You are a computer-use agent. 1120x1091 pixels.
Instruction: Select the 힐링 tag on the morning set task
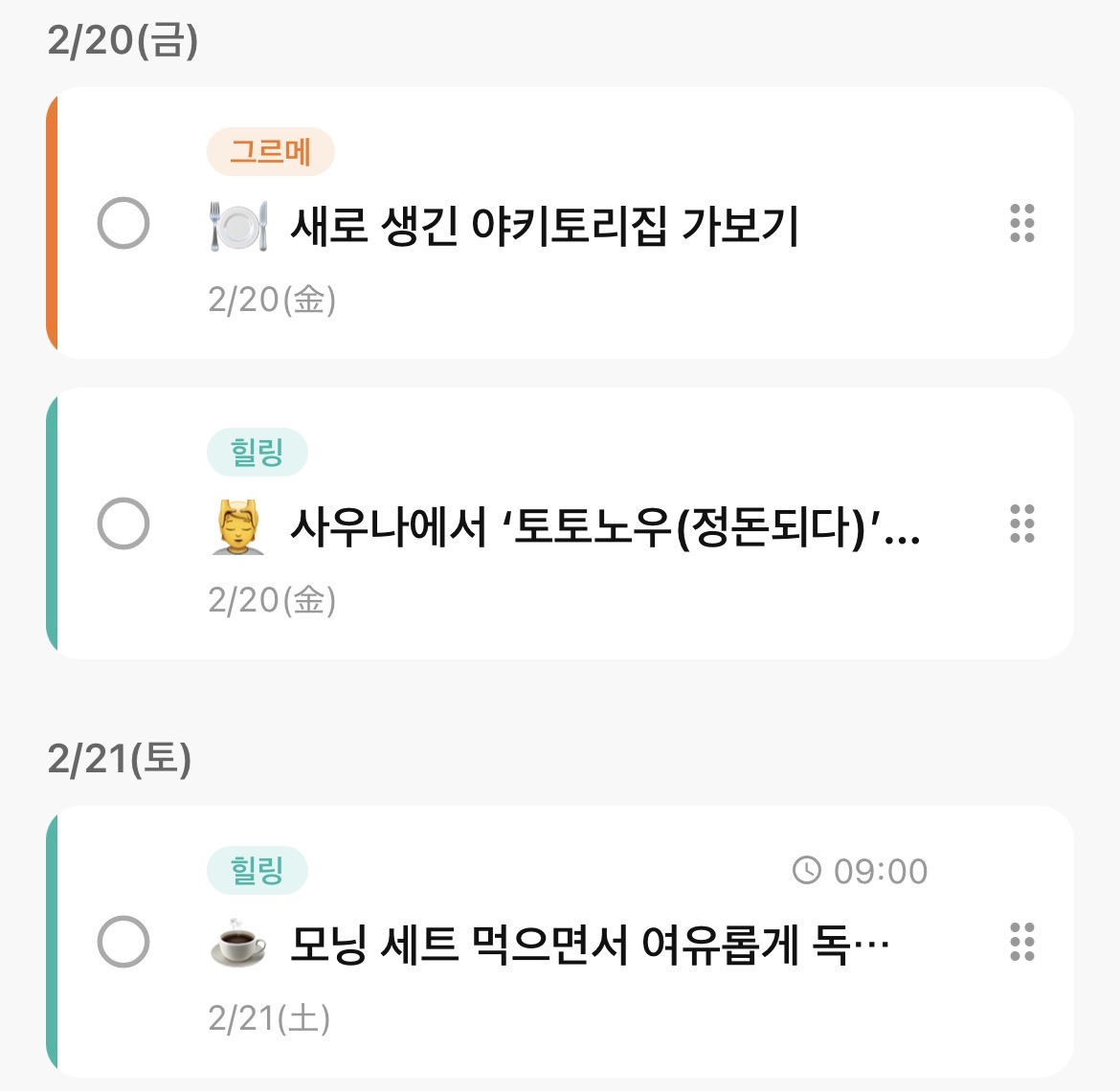[257, 870]
